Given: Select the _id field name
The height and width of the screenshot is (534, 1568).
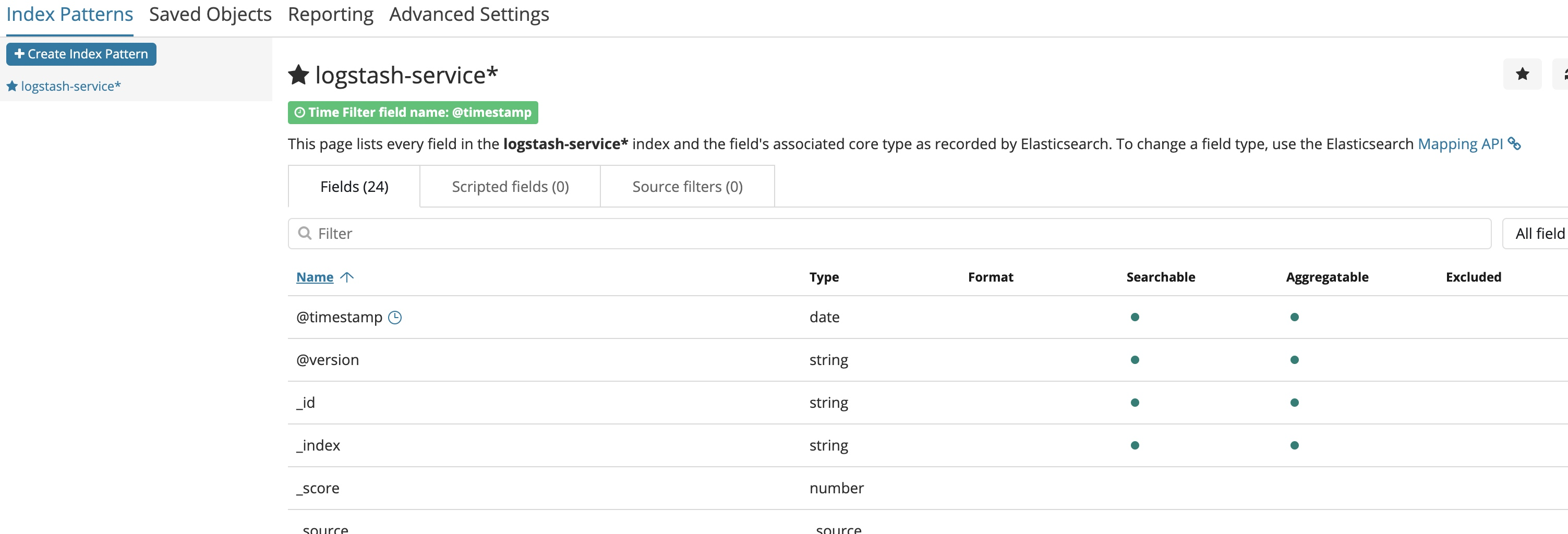Looking at the screenshot, I should click(x=306, y=403).
